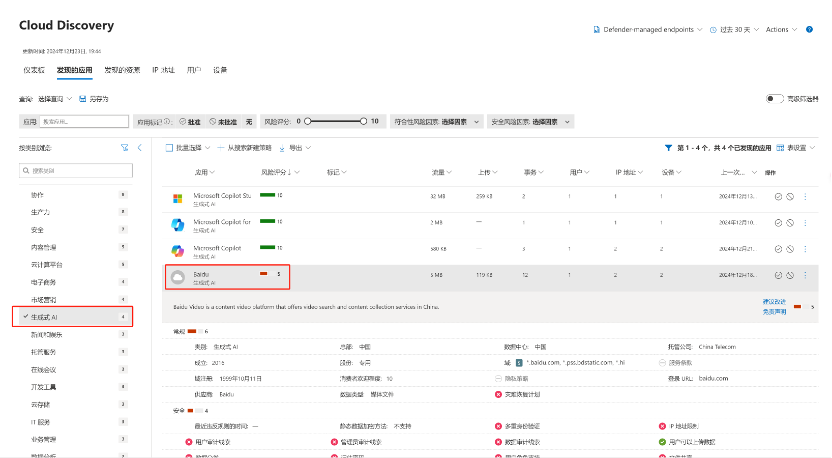Switch to the 用户 tab
This screenshot has width=832, height=458.
pyautogui.click(x=194, y=70)
